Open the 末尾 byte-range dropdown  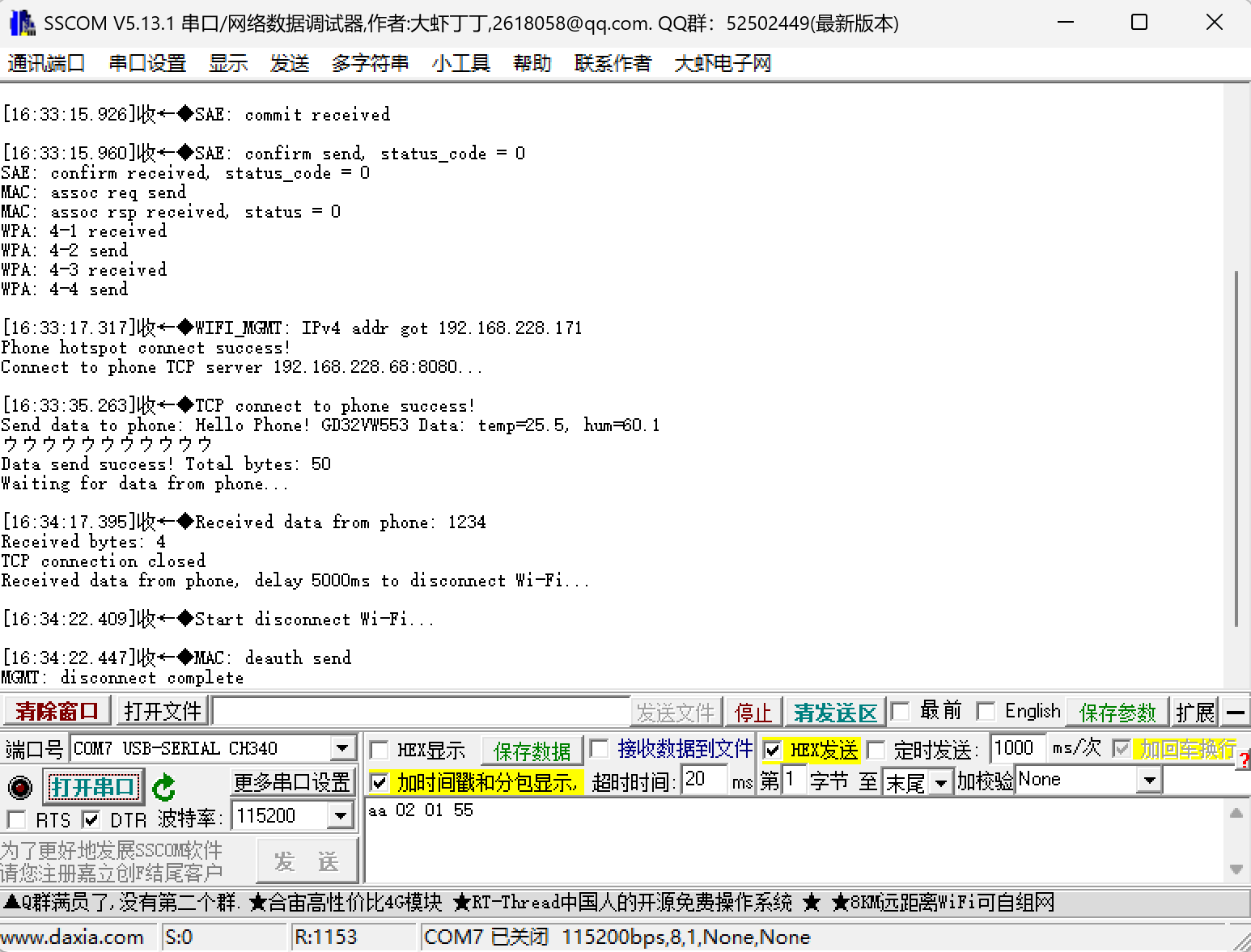[940, 783]
